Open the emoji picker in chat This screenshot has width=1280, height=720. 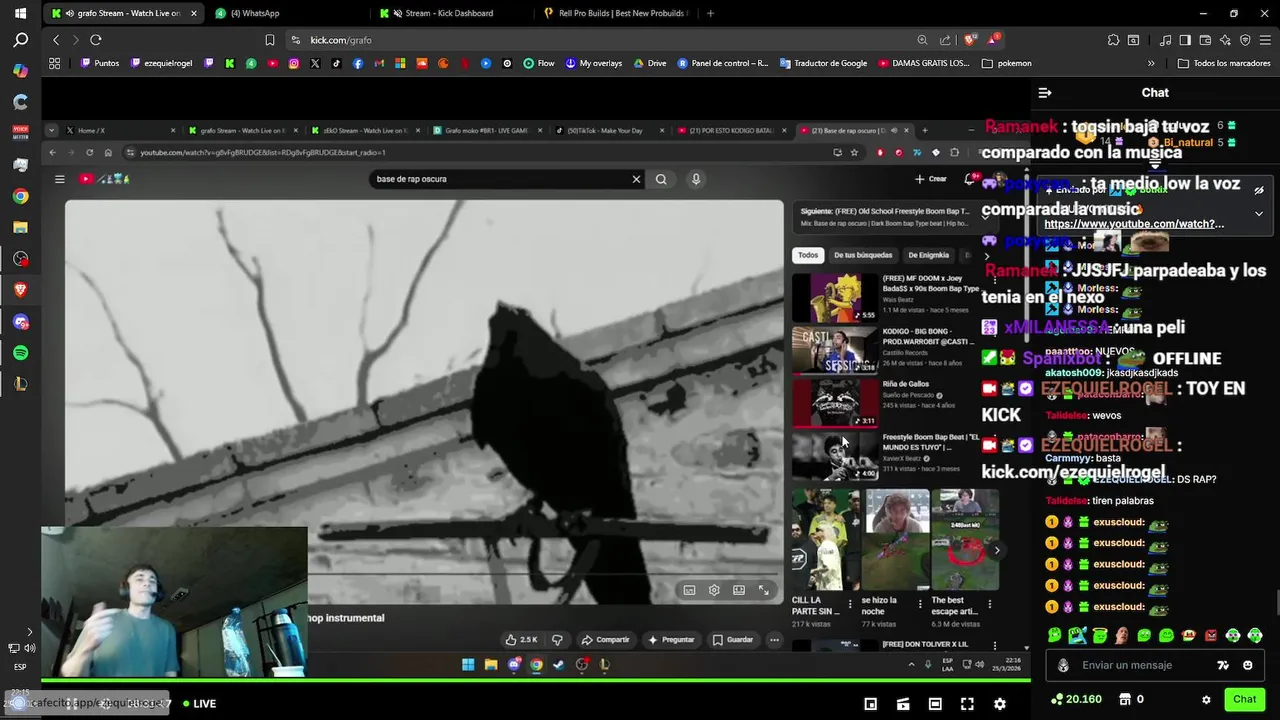(1248, 665)
